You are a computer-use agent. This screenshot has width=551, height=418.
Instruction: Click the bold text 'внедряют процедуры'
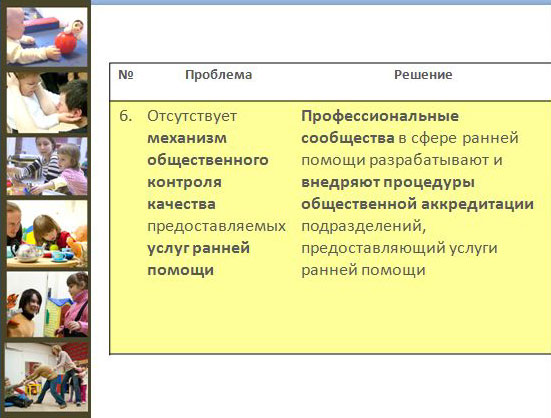click(x=388, y=182)
